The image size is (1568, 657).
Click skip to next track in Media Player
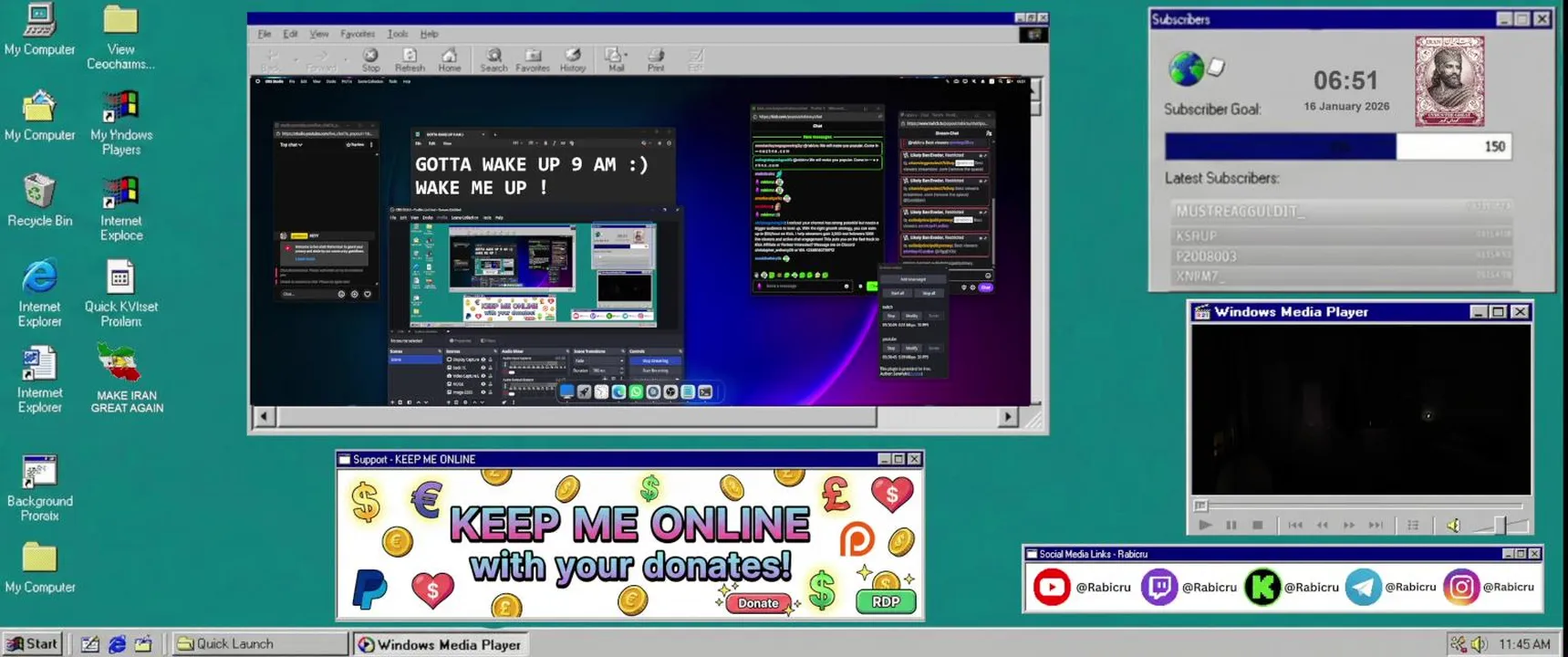[1376, 526]
